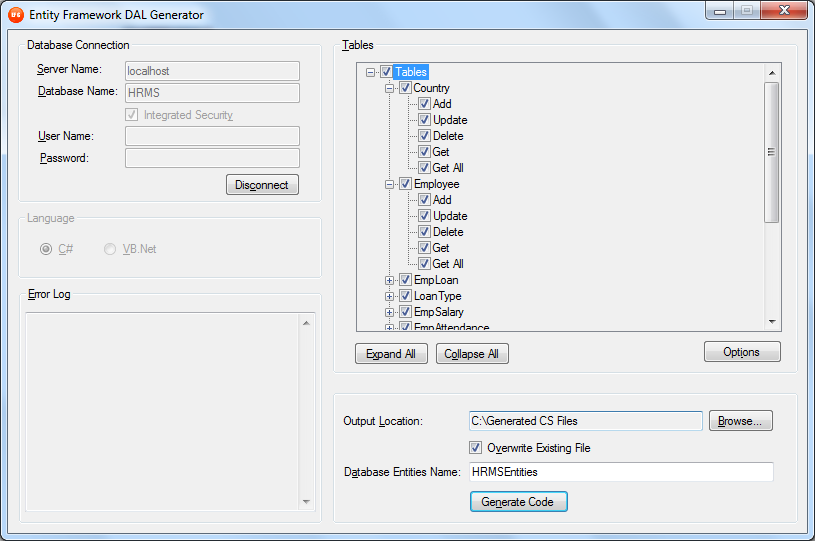Select the Employee tree item label
The width and height of the screenshot is (815, 541).
point(437,184)
